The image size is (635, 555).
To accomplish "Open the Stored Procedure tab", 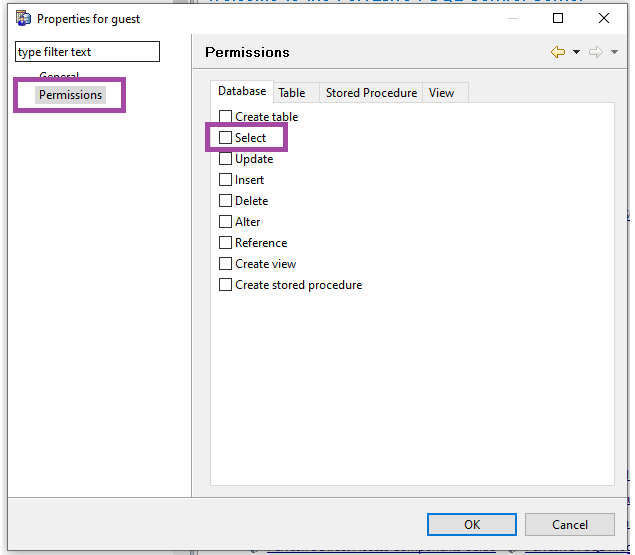I will coord(371,93).
